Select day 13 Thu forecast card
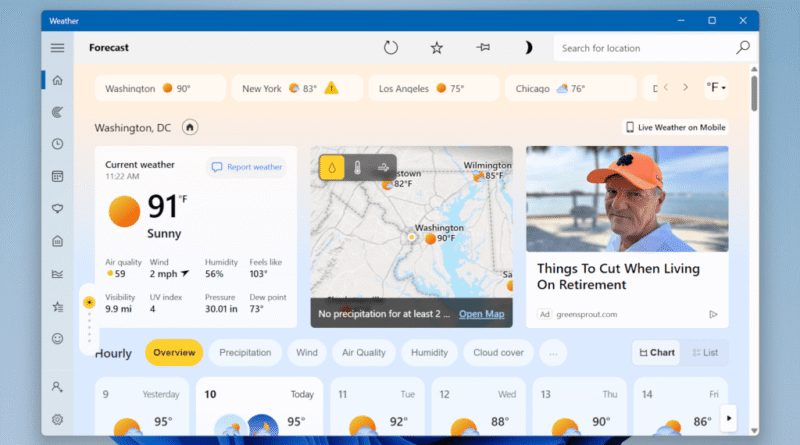Screen dimensions: 800x445 click(580, 407)
